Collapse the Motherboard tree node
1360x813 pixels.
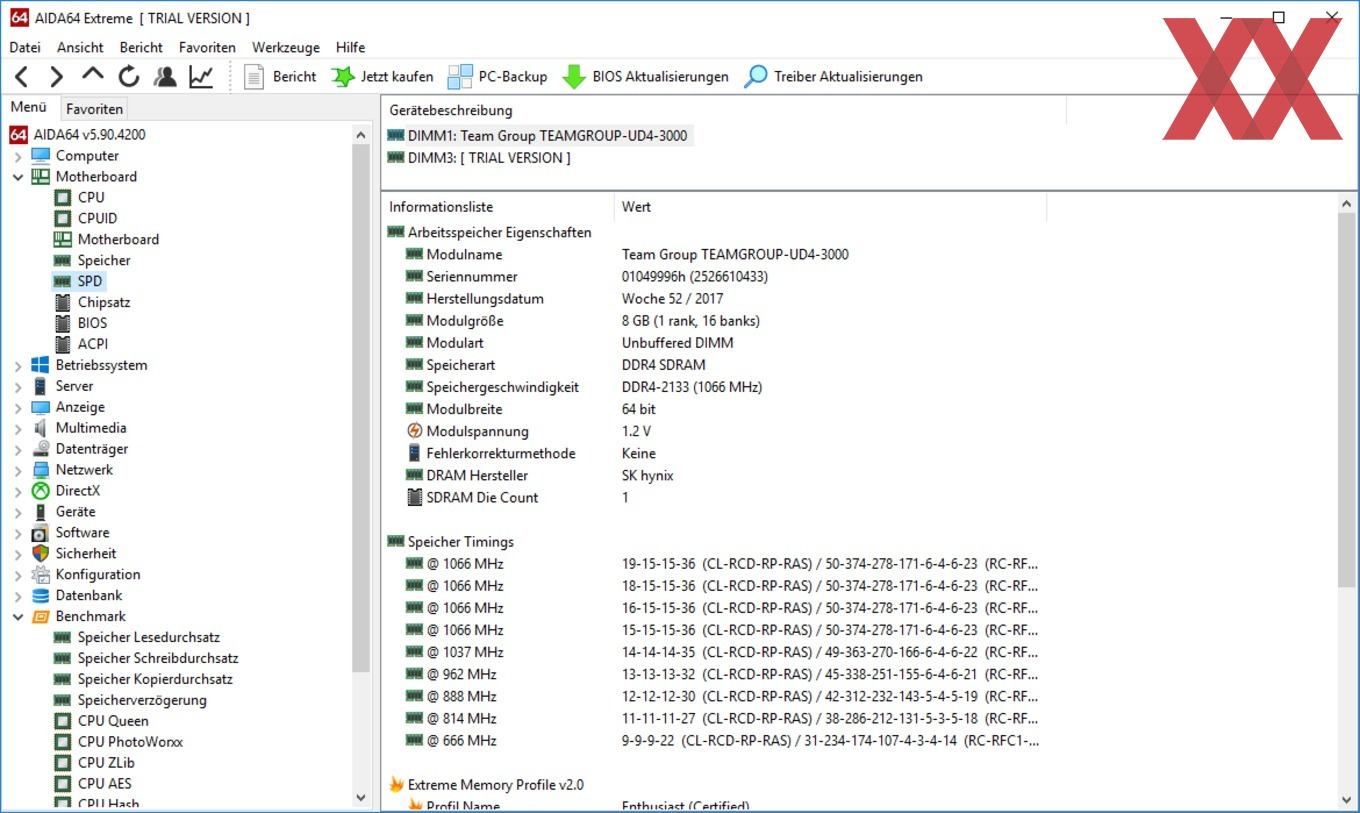point(18,177)
